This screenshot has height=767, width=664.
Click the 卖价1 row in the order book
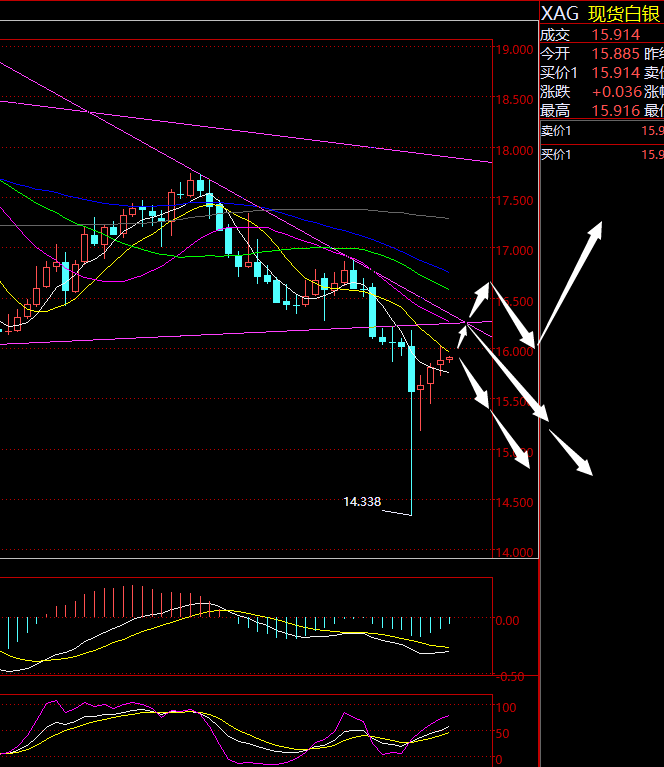(x=602, y=131)
